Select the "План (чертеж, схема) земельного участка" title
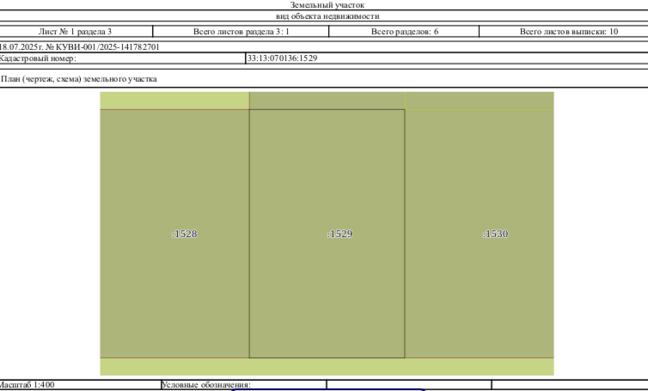 click(x=79, y=79)
